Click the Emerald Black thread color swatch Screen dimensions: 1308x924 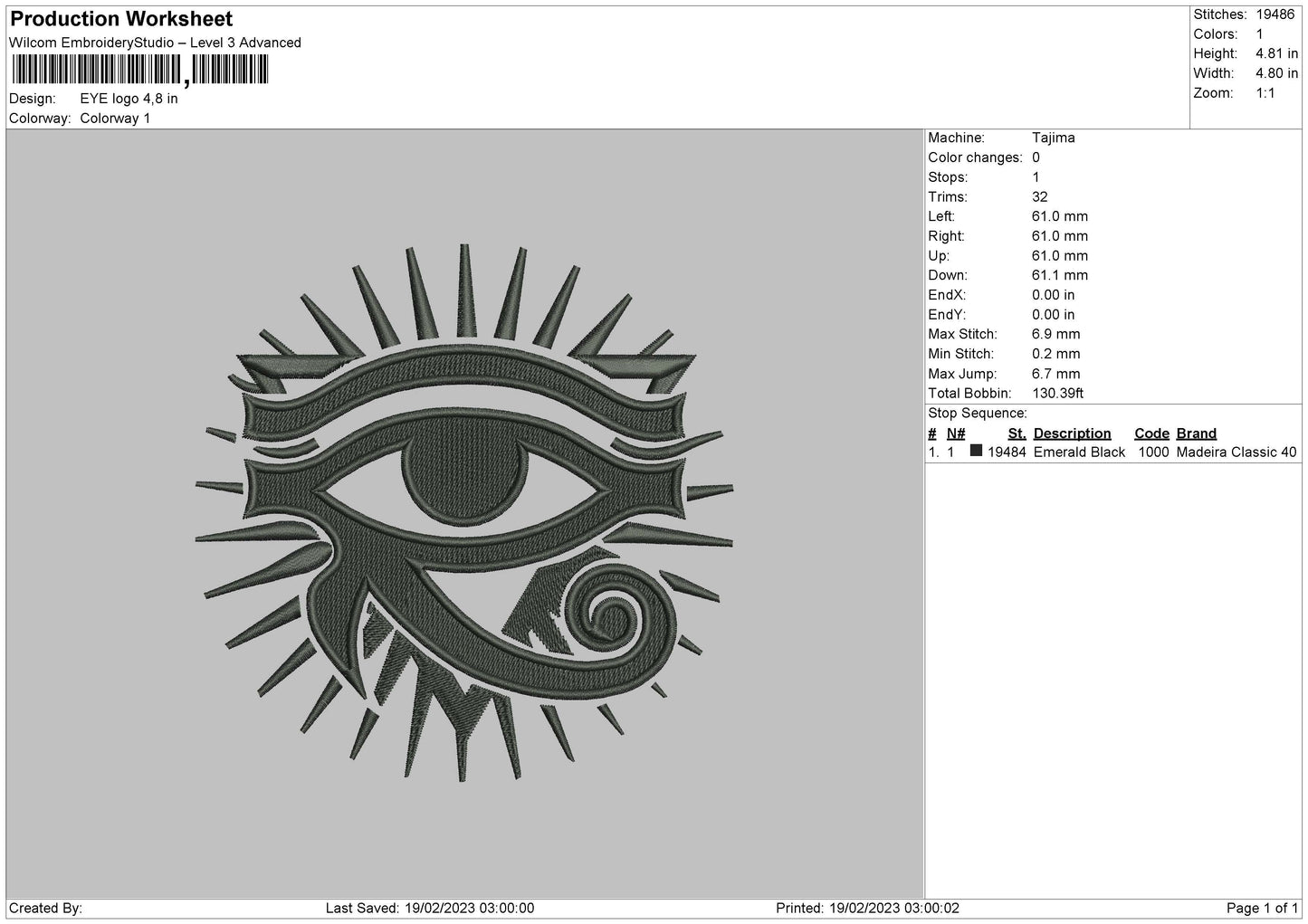[x=976, y=451]
